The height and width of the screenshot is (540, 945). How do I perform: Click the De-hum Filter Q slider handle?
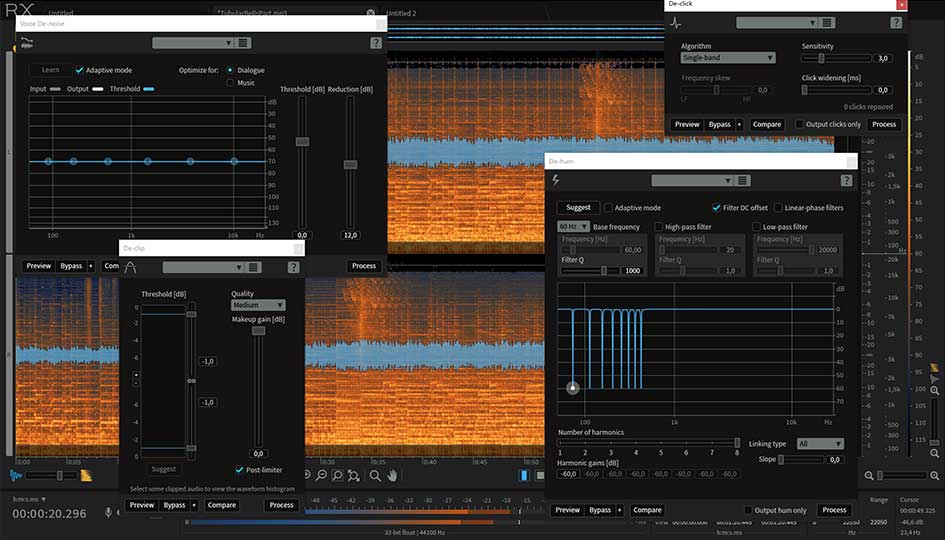click(603, 271)
